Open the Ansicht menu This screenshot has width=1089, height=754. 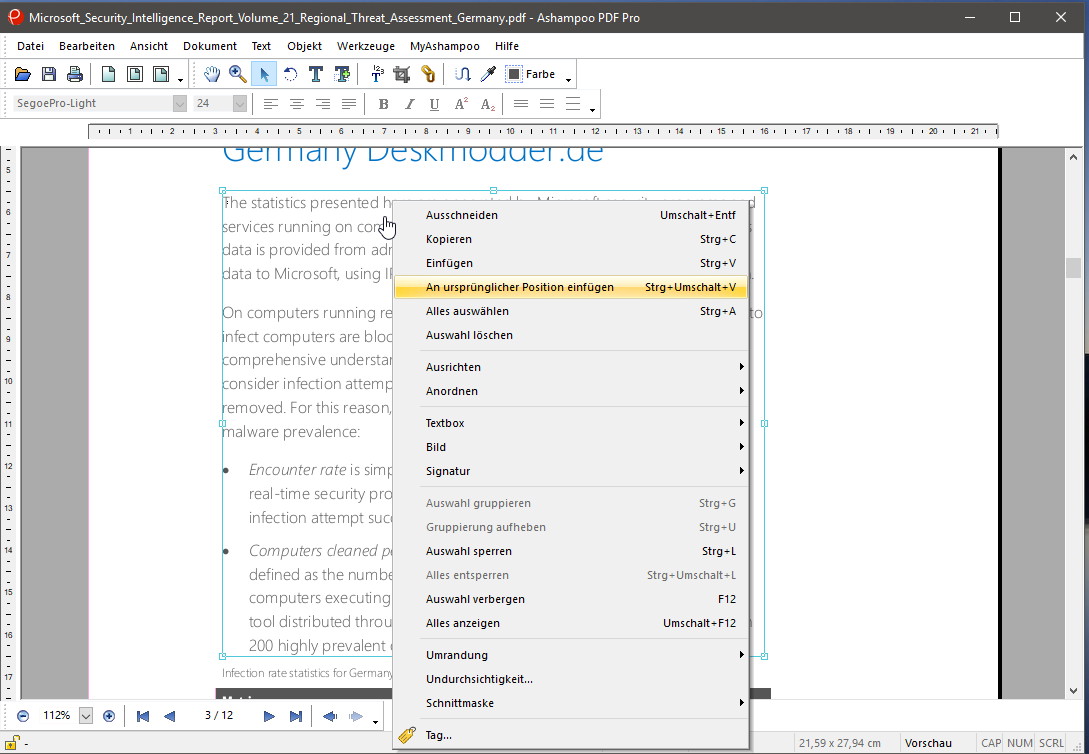pos(149,46)
